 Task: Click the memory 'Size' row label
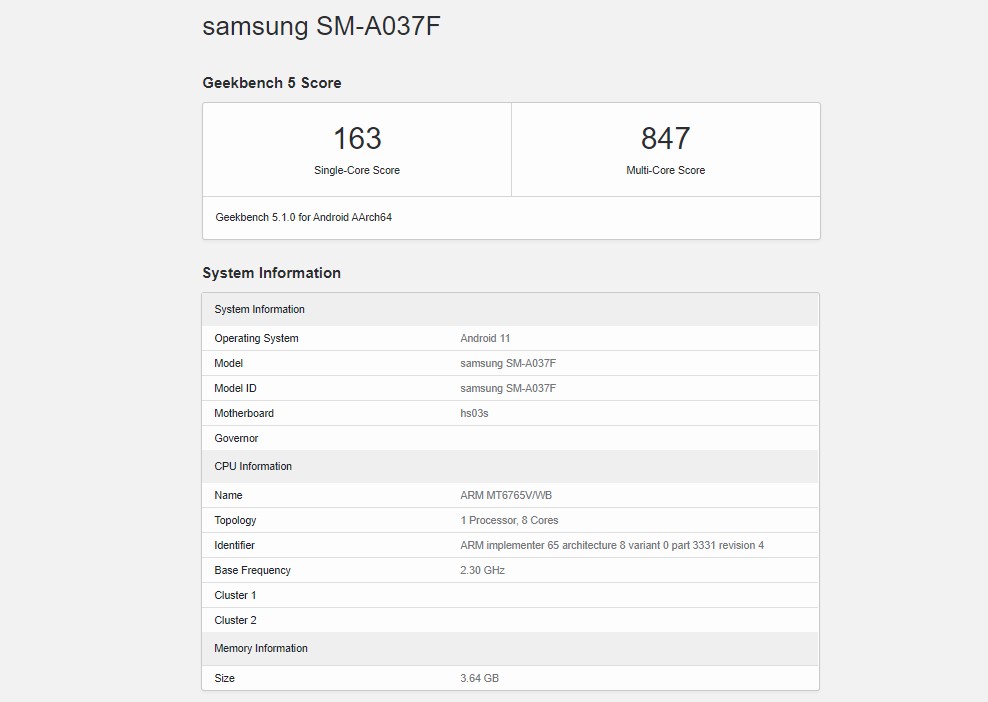224,678
